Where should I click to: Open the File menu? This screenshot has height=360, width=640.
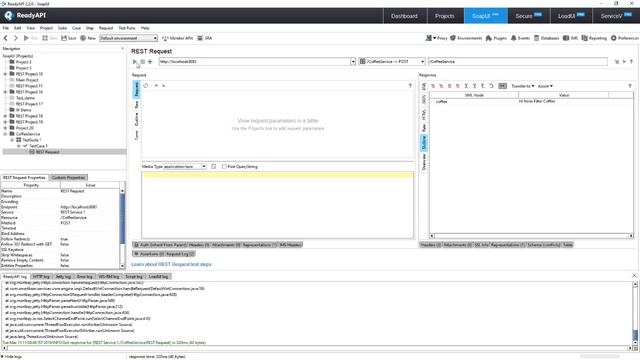pyautogui.click(x=6, y=28)
